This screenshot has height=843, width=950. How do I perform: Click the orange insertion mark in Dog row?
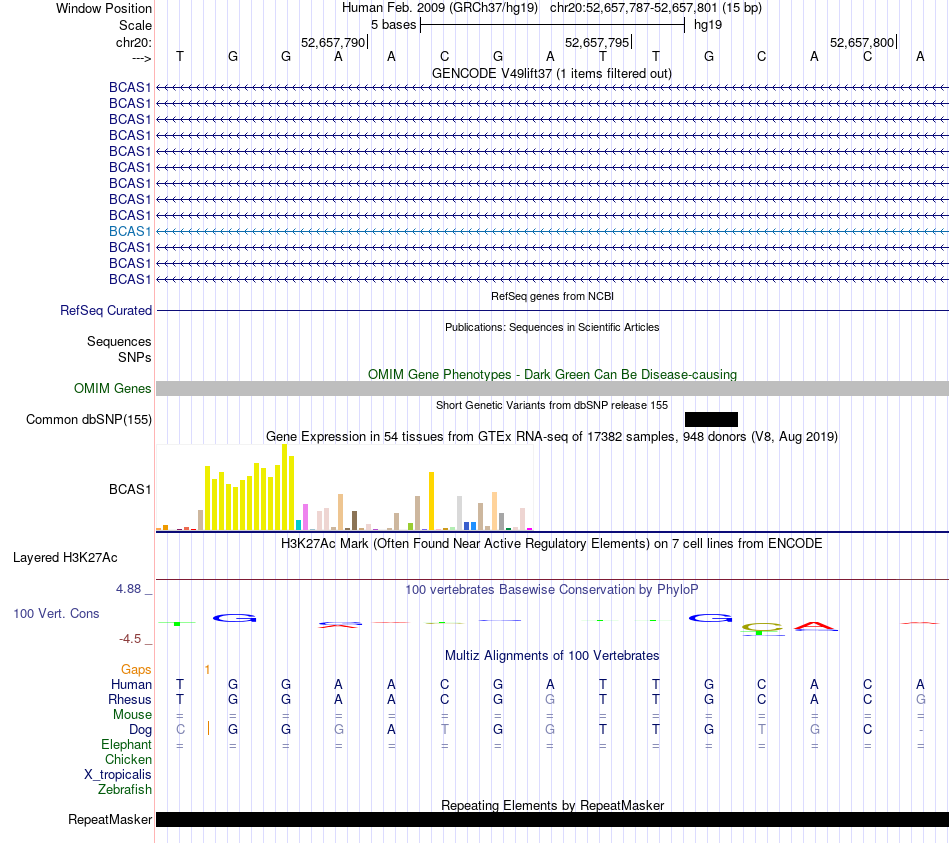coord(208,728)
